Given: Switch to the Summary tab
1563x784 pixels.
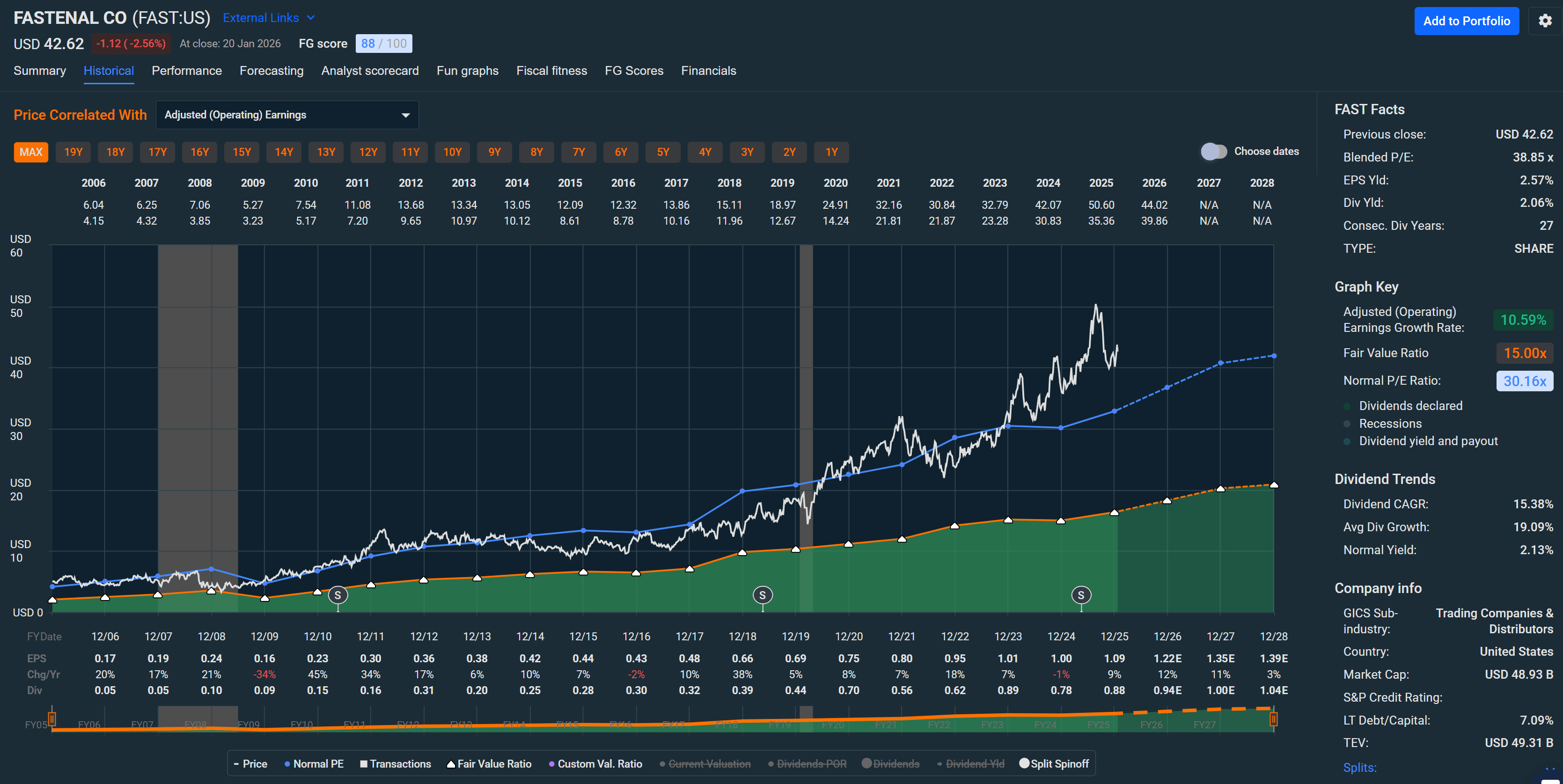Looking at the screenshot, I should [39, 71].
